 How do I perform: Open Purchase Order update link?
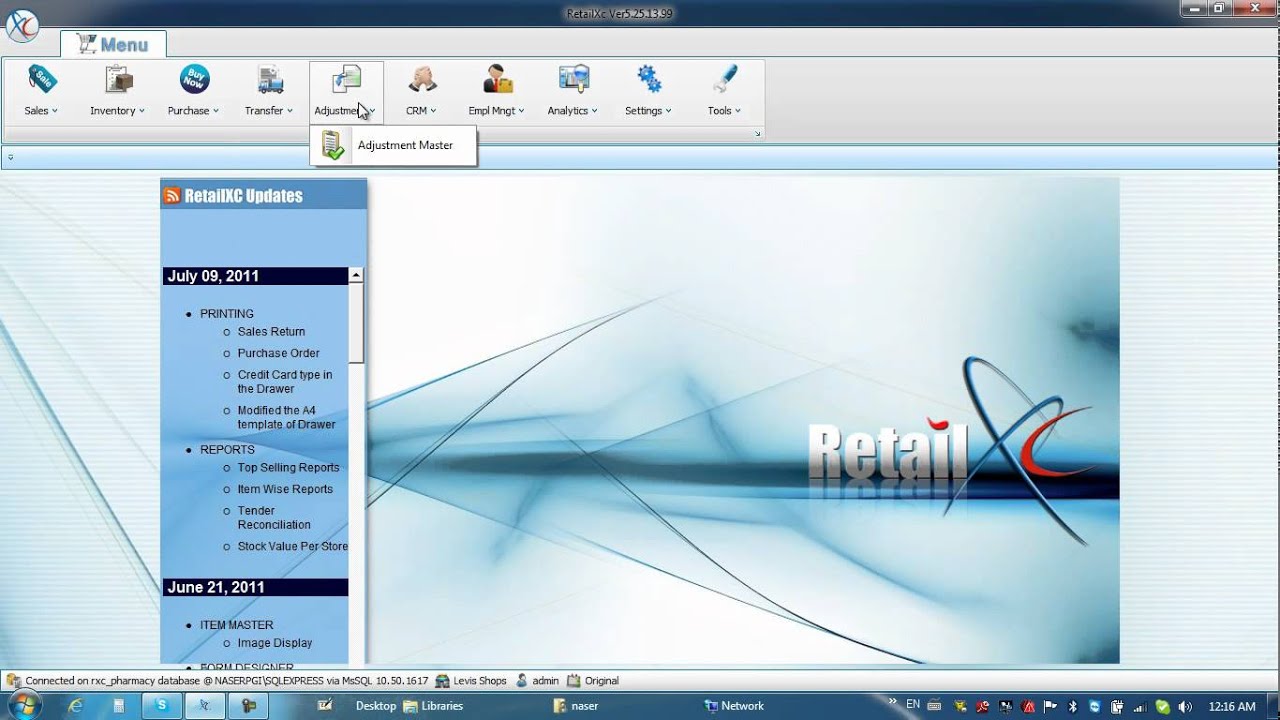[x=279, y=353]
